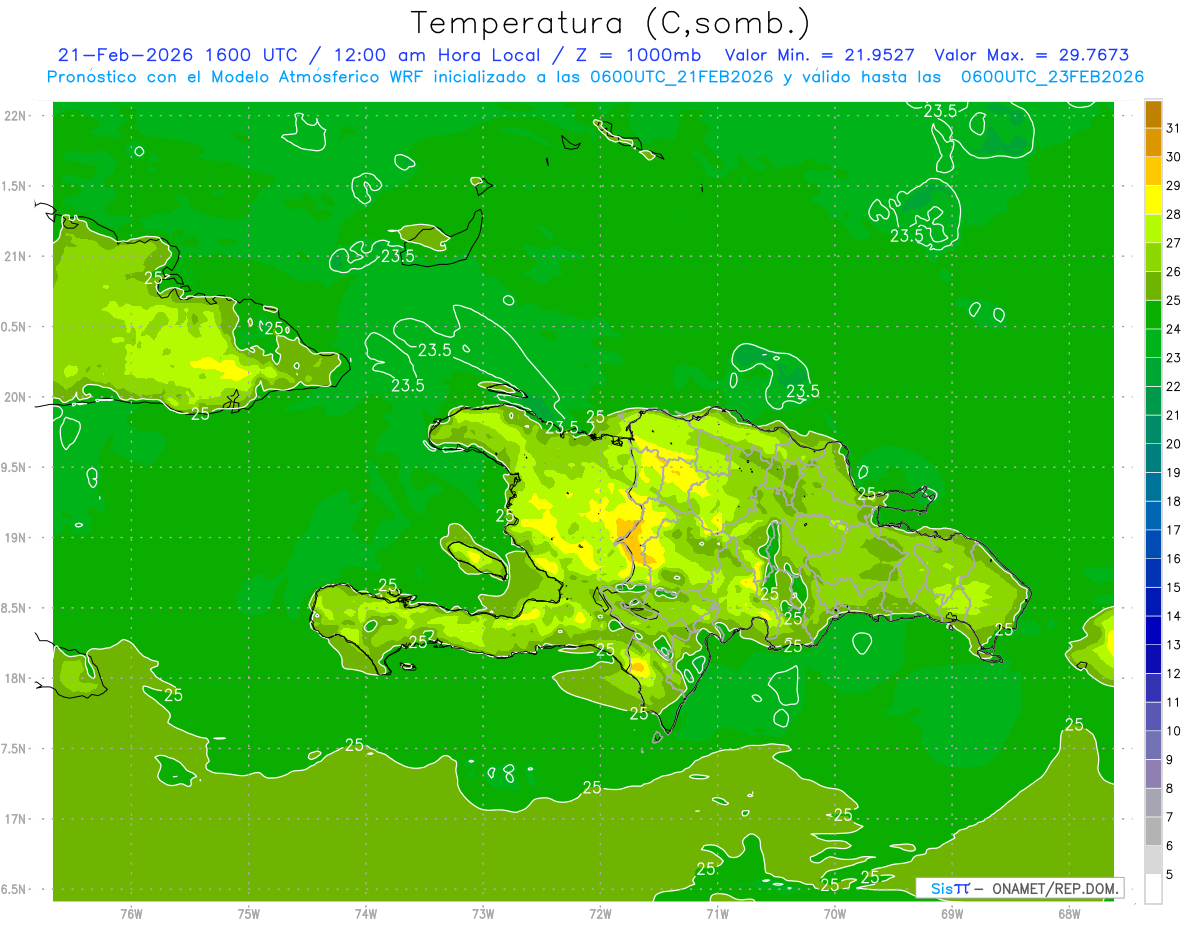This screenshot has height=927, width=1200.
Task: Select the "Valor Max. = 29.7673" readout
Action: tap(1031, 55)
